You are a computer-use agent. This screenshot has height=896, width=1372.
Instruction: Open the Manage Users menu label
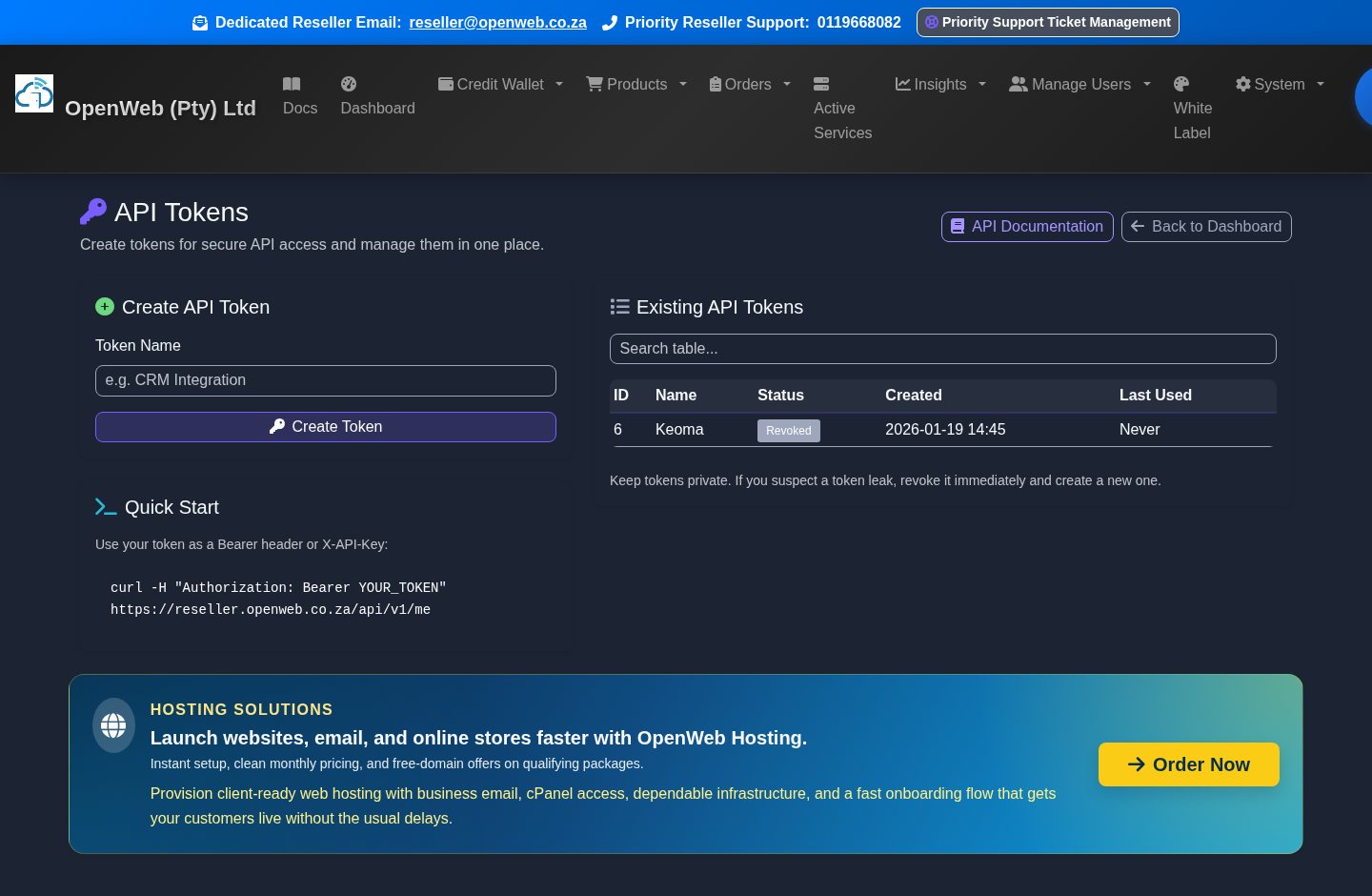pyautogui.click(x=1081, y=84)
